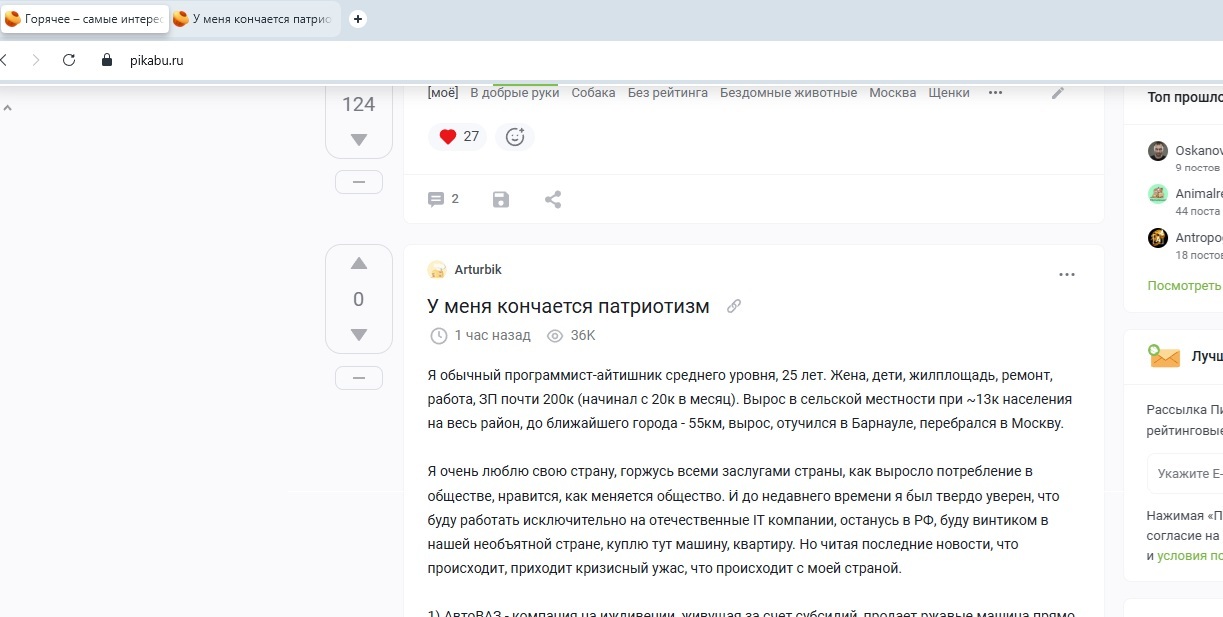
Task: Click the heart reaction with 27
Action: (458, 137)
